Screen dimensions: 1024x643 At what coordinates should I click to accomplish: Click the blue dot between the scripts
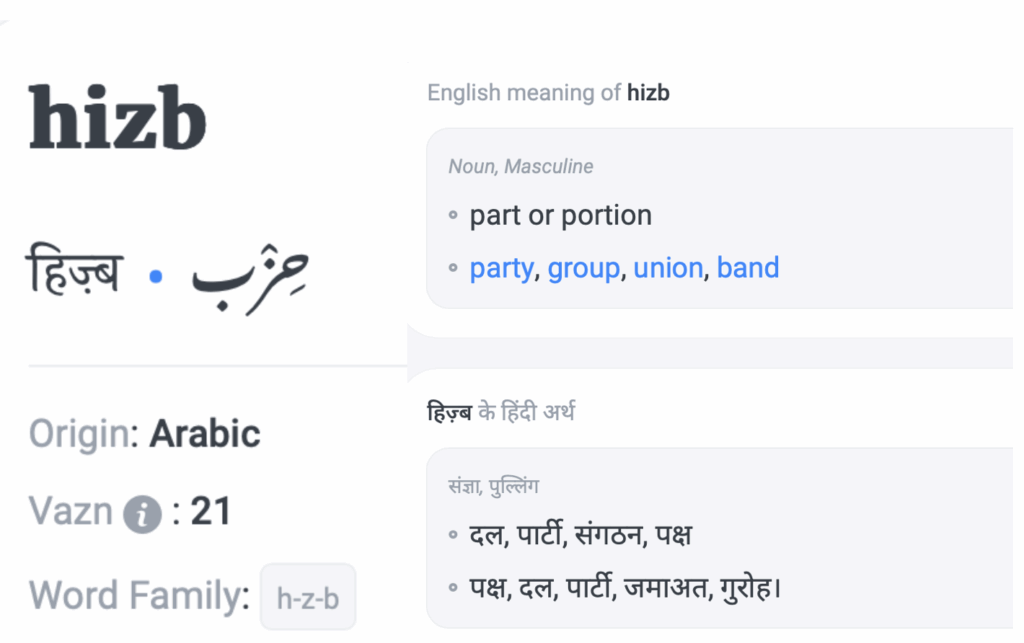coord(155,277)
